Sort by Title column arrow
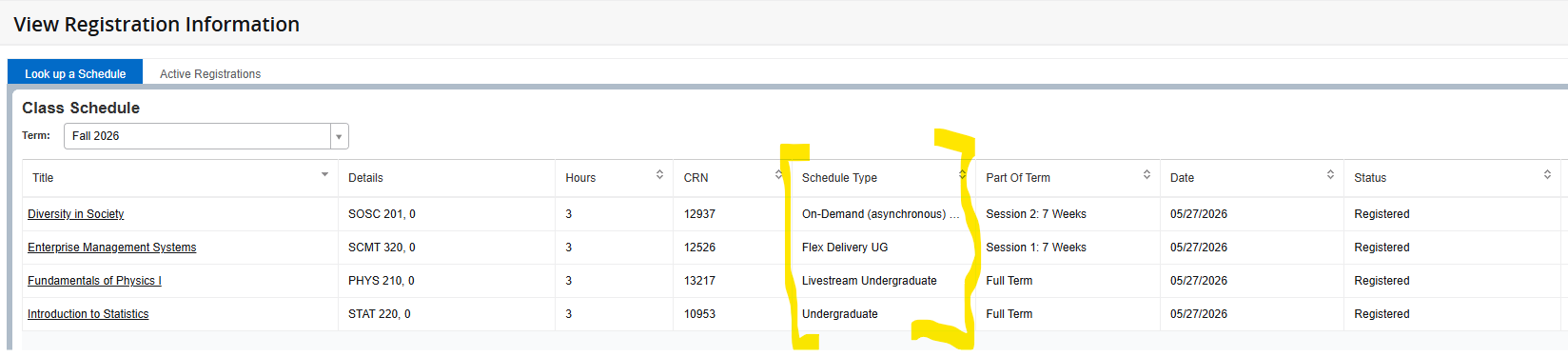The width and height of the screenshot is (1568, 357). [324, 175]
